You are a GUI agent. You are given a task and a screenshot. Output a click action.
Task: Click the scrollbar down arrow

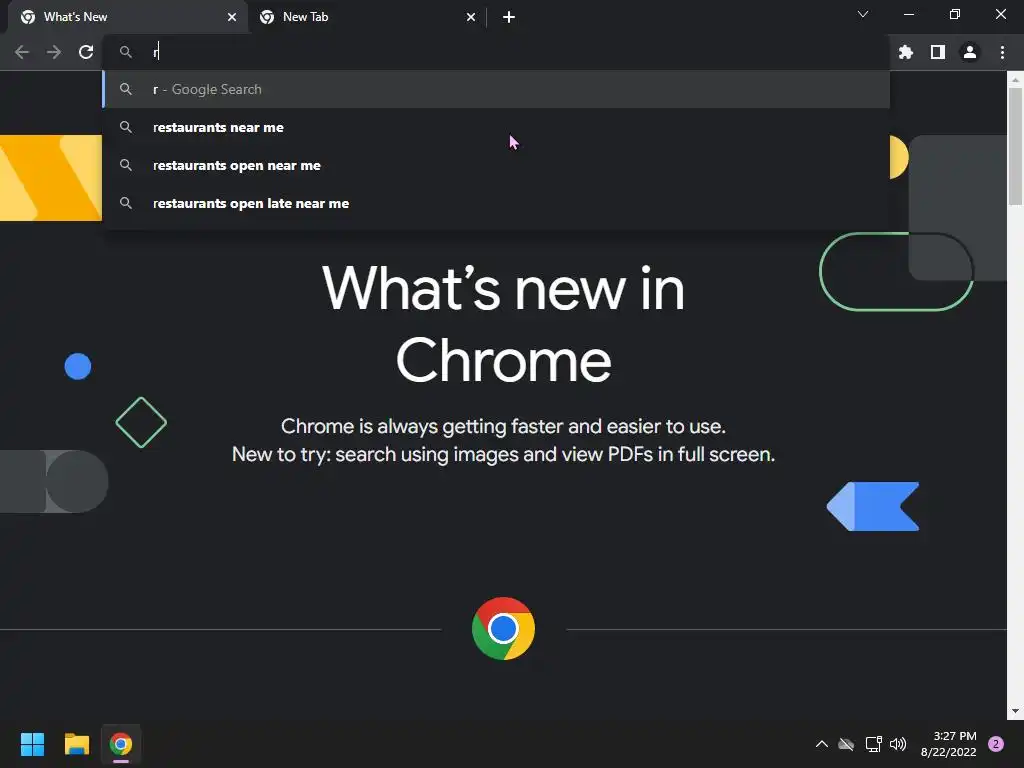tap(1015, 711)
